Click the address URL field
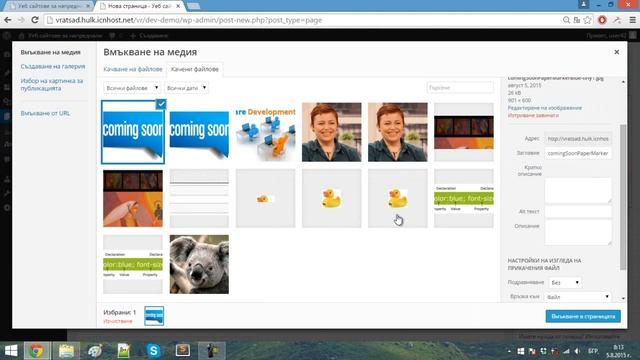This screenshot has height=360, width=640. click(x=578, y=139)
